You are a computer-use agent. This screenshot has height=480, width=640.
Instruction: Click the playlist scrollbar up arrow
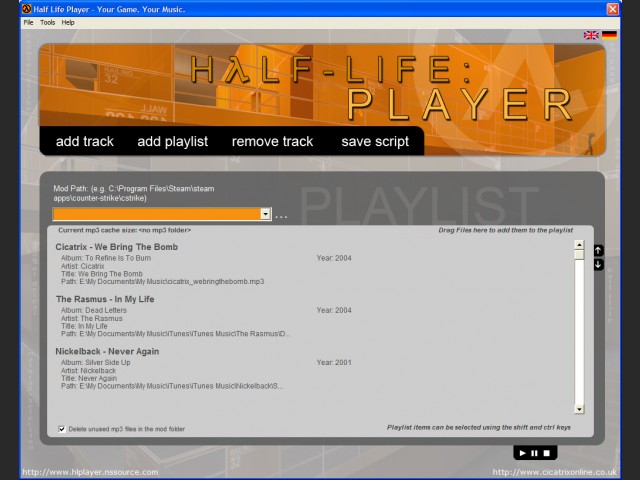[x=579, y=245]
